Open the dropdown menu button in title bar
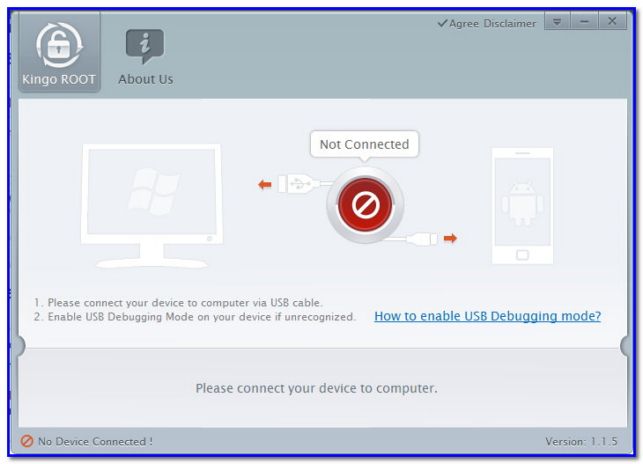Viewport: 643px width, 464px height. coord(556,21)
